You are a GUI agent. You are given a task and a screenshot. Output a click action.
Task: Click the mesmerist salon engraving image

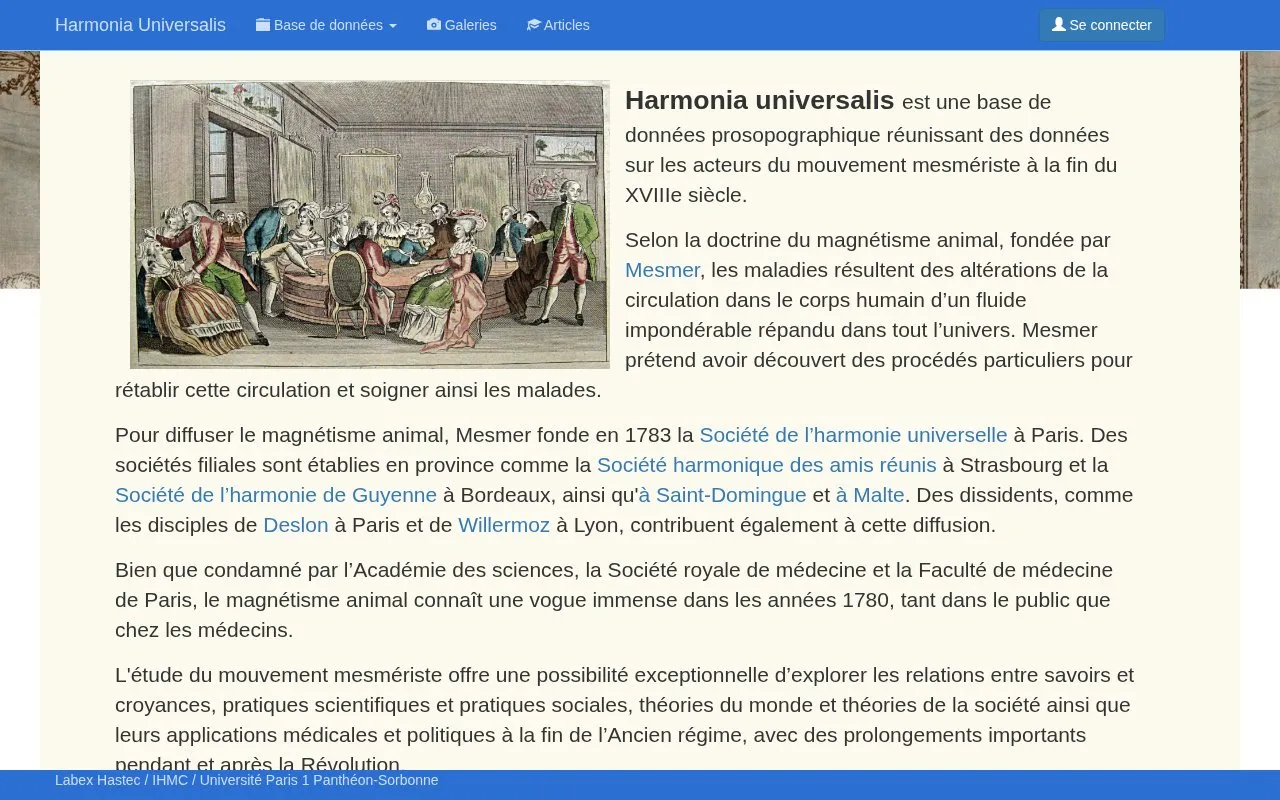(x=370, y=225)
